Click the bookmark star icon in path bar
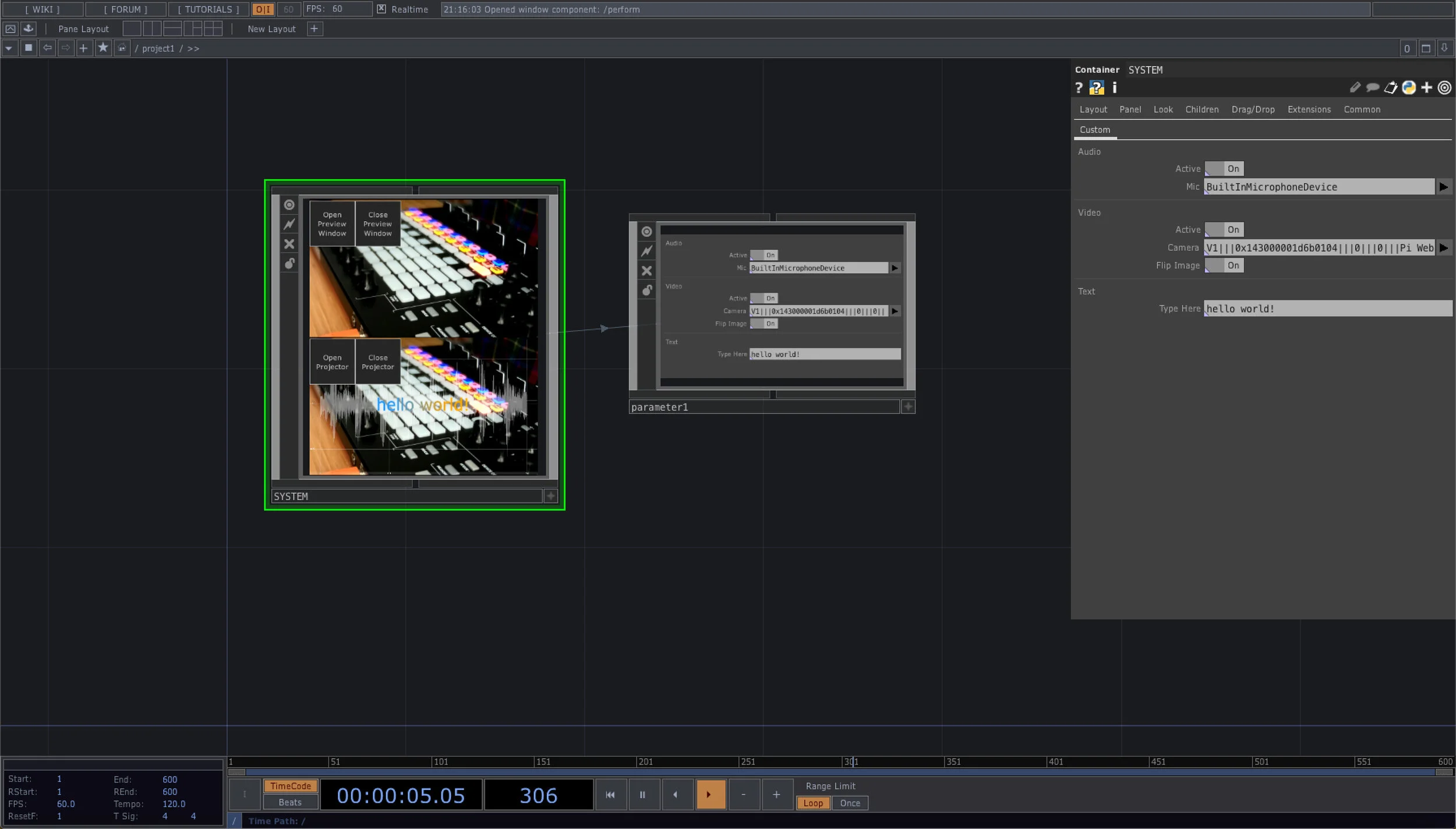 103,48
